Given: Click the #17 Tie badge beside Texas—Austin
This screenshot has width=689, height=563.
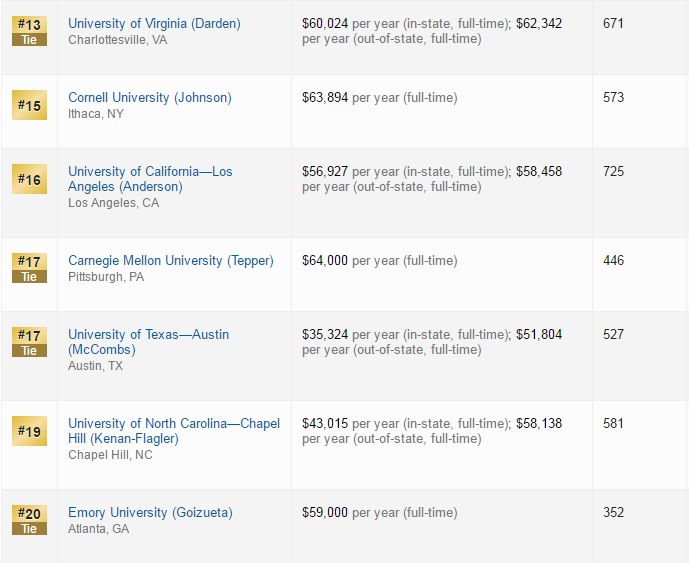Looking at the screenshot, I should (x=29, y=342).
